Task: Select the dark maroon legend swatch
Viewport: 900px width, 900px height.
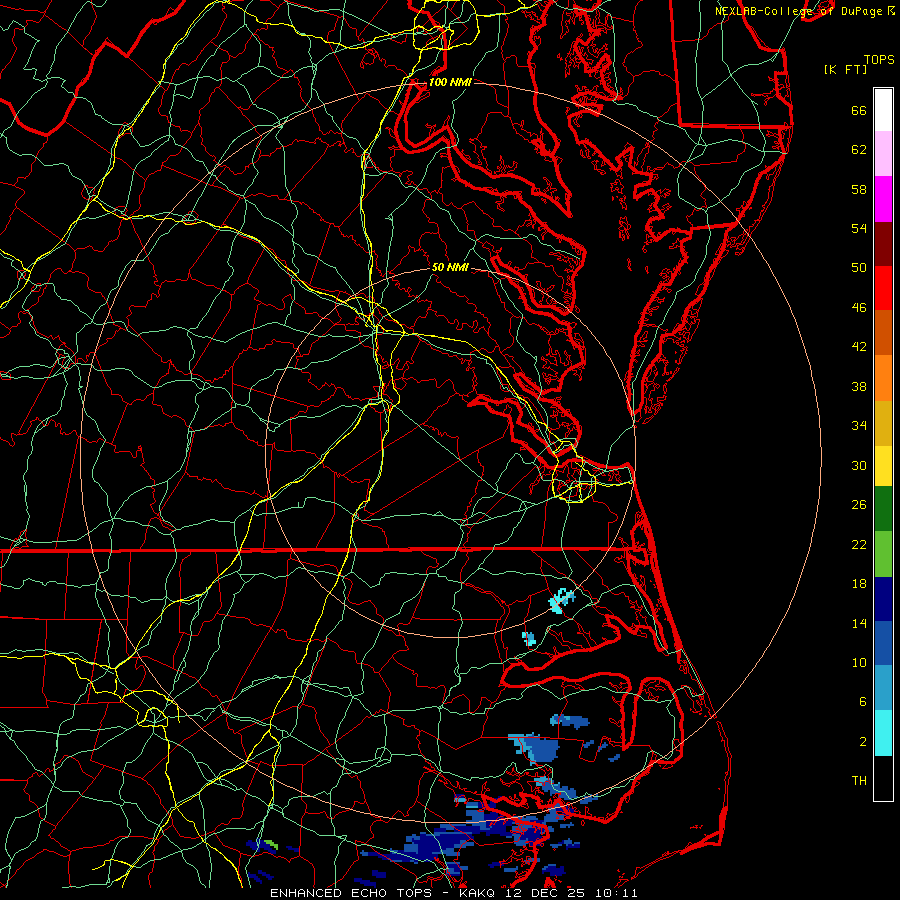Action: click(883, 243)
